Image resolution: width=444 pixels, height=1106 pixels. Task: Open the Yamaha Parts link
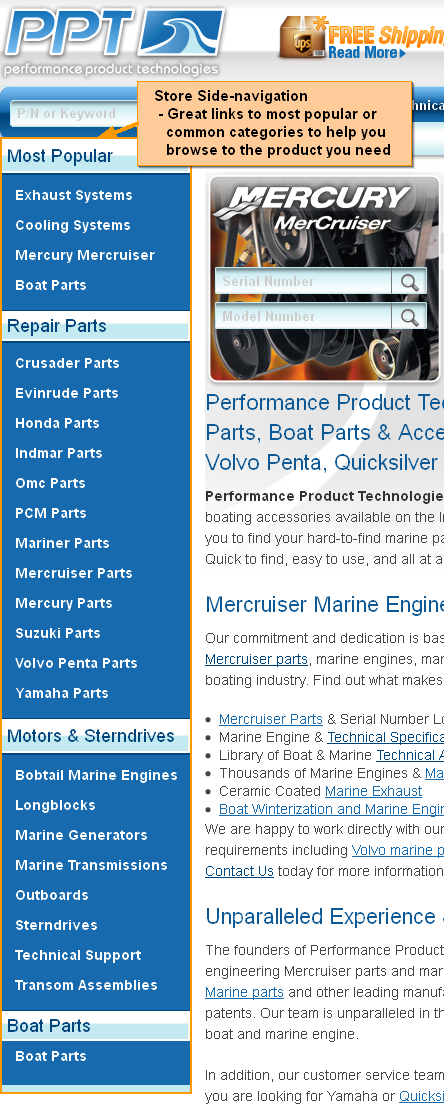pos(62,693)
